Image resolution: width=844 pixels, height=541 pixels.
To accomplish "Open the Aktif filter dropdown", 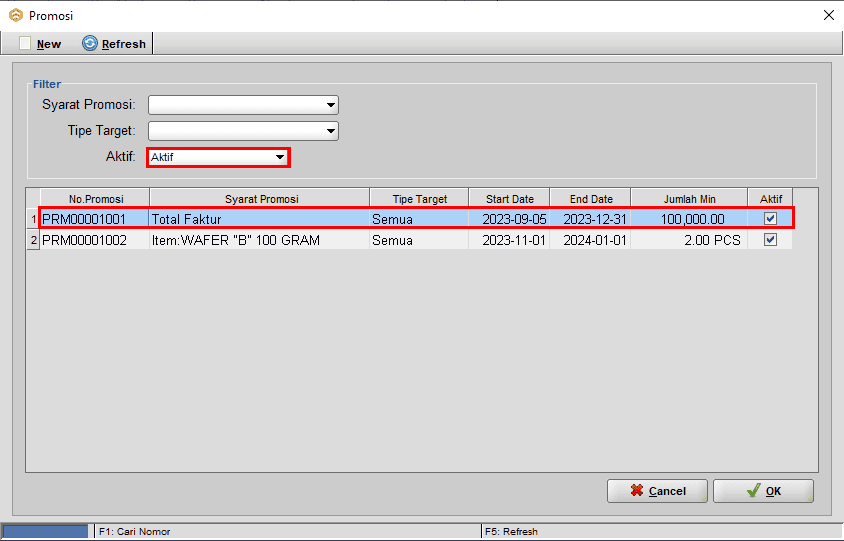I will tap(218, 157).
